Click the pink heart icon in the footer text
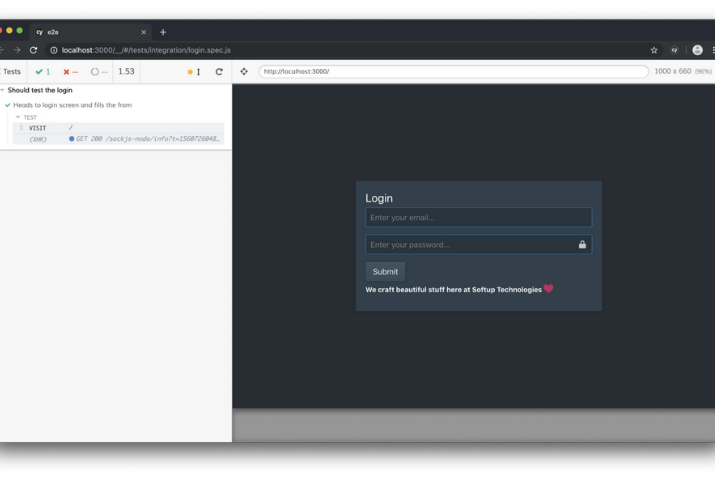The image size is (715, 480). coord(548,289)
